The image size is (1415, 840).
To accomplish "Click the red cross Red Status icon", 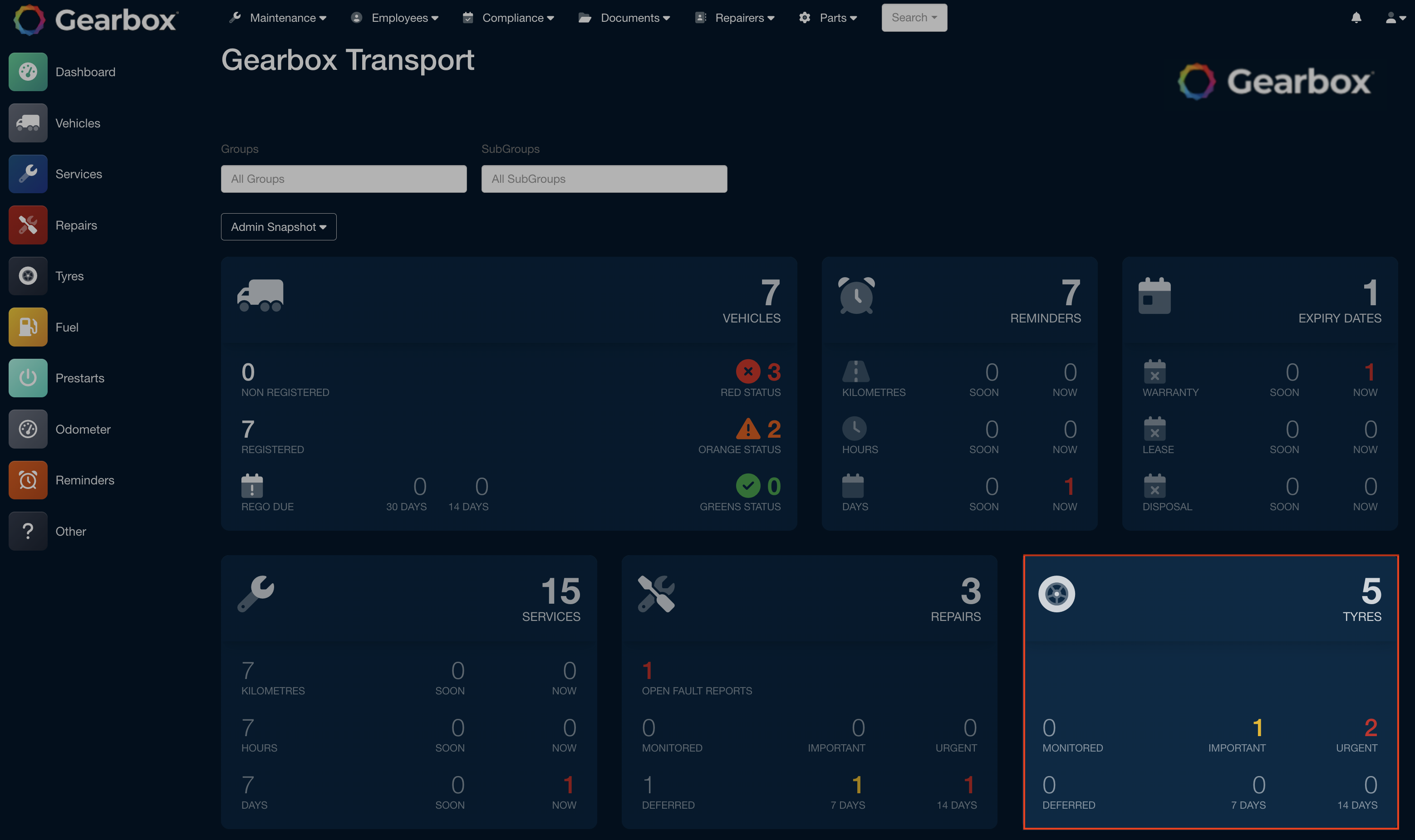I will [748, 371].
